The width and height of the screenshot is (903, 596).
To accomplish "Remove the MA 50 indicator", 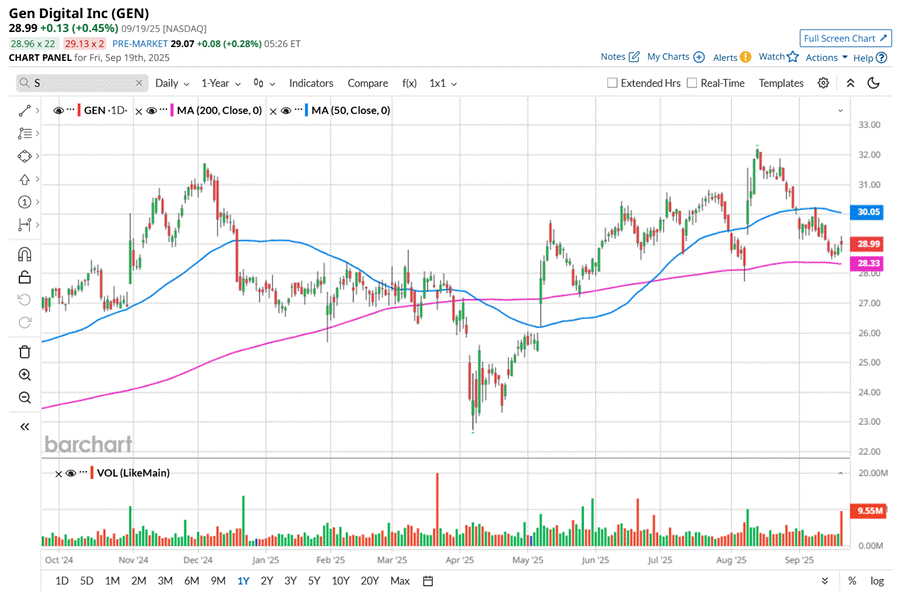I will coord(273,111).
